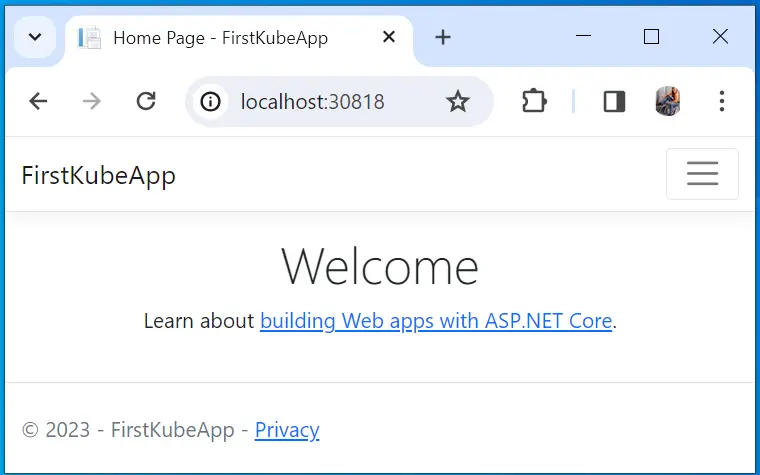The height and width of the screenshot is (475, 760).
Task: Toggle the browser side panel
Action: click(614, 102)
